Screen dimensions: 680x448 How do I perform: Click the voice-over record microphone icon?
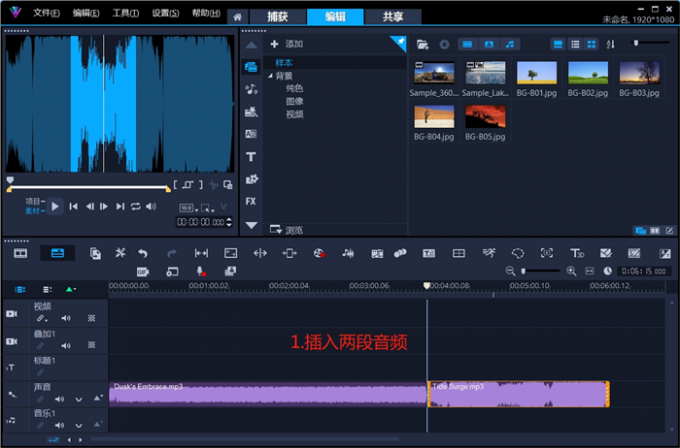201,271
